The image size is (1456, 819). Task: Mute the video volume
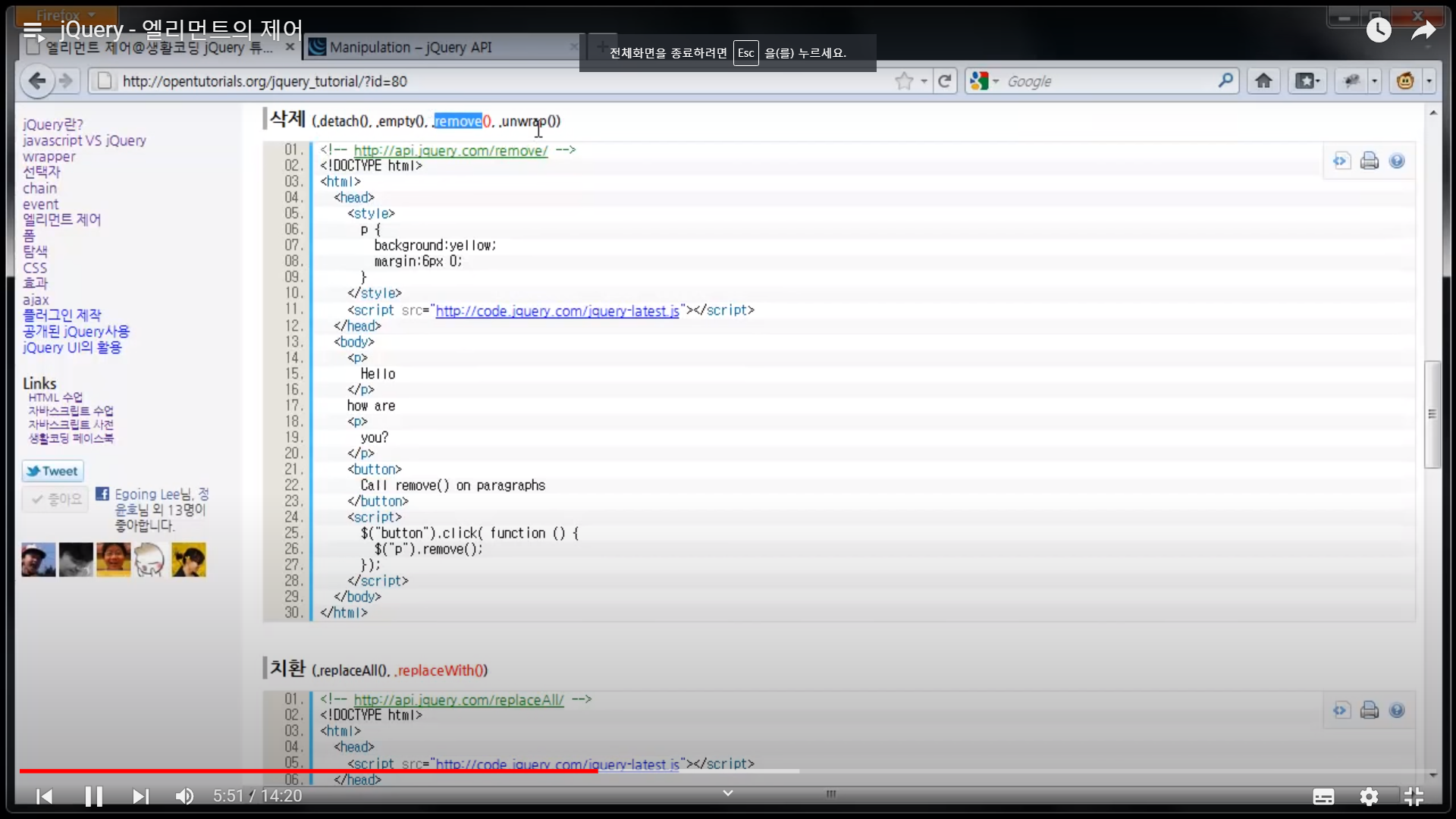point(184,796)
